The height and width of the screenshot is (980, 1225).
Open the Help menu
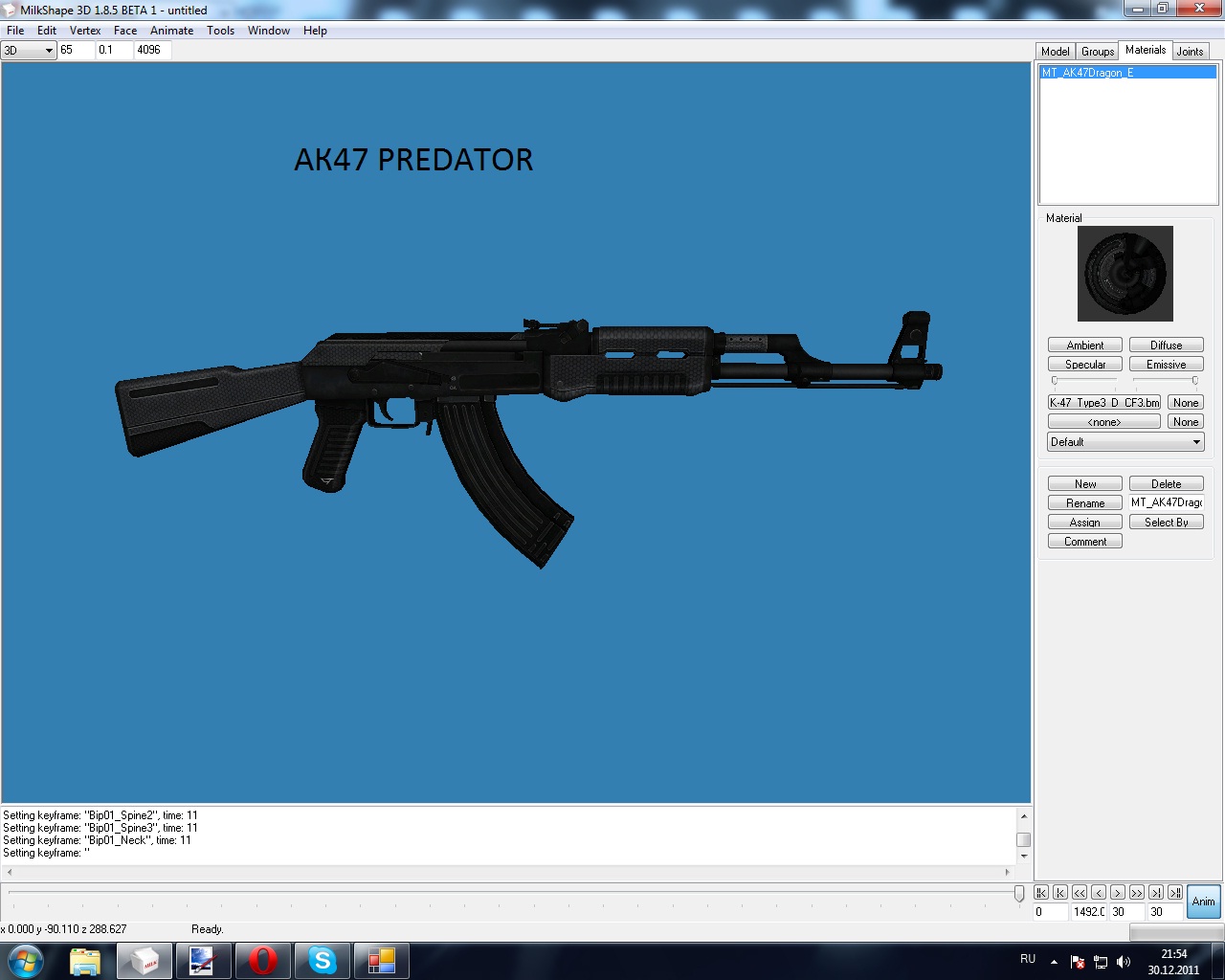[x=315, y=31]
